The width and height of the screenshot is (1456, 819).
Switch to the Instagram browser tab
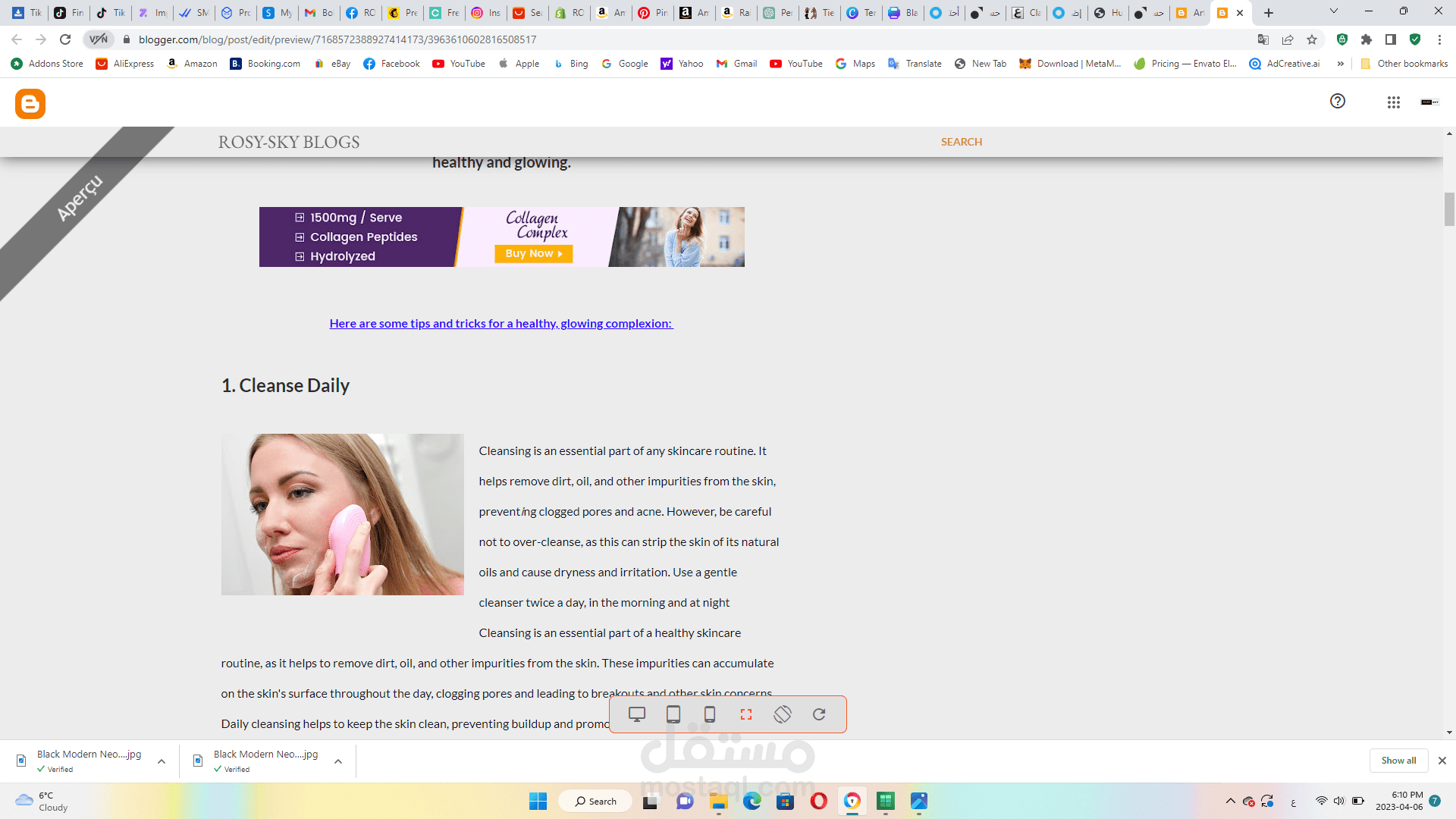point(485,13)
